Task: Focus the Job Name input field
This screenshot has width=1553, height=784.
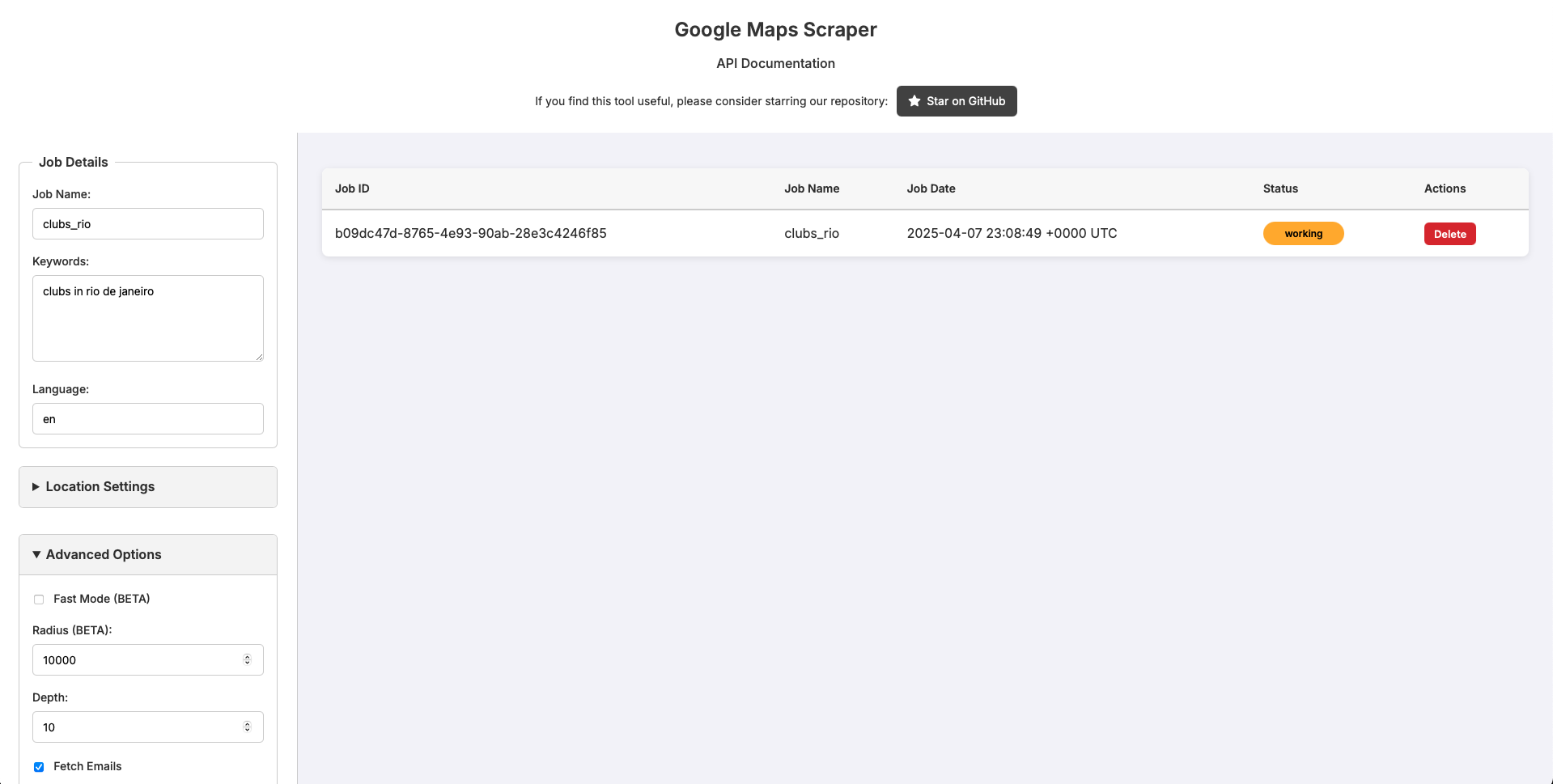Action: [x=148, y=224]
